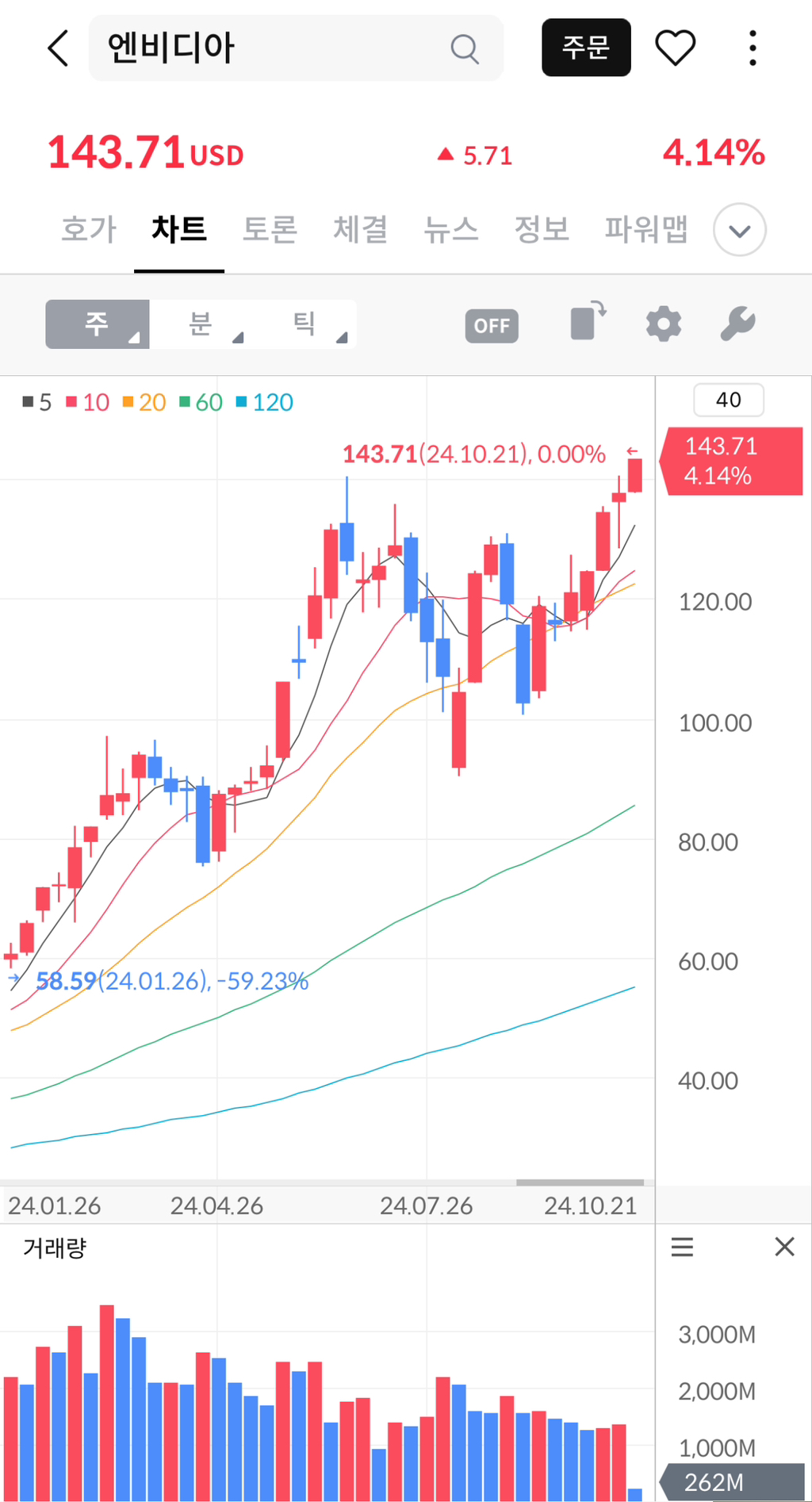Open the three-dot more options menu

point(753,48)
